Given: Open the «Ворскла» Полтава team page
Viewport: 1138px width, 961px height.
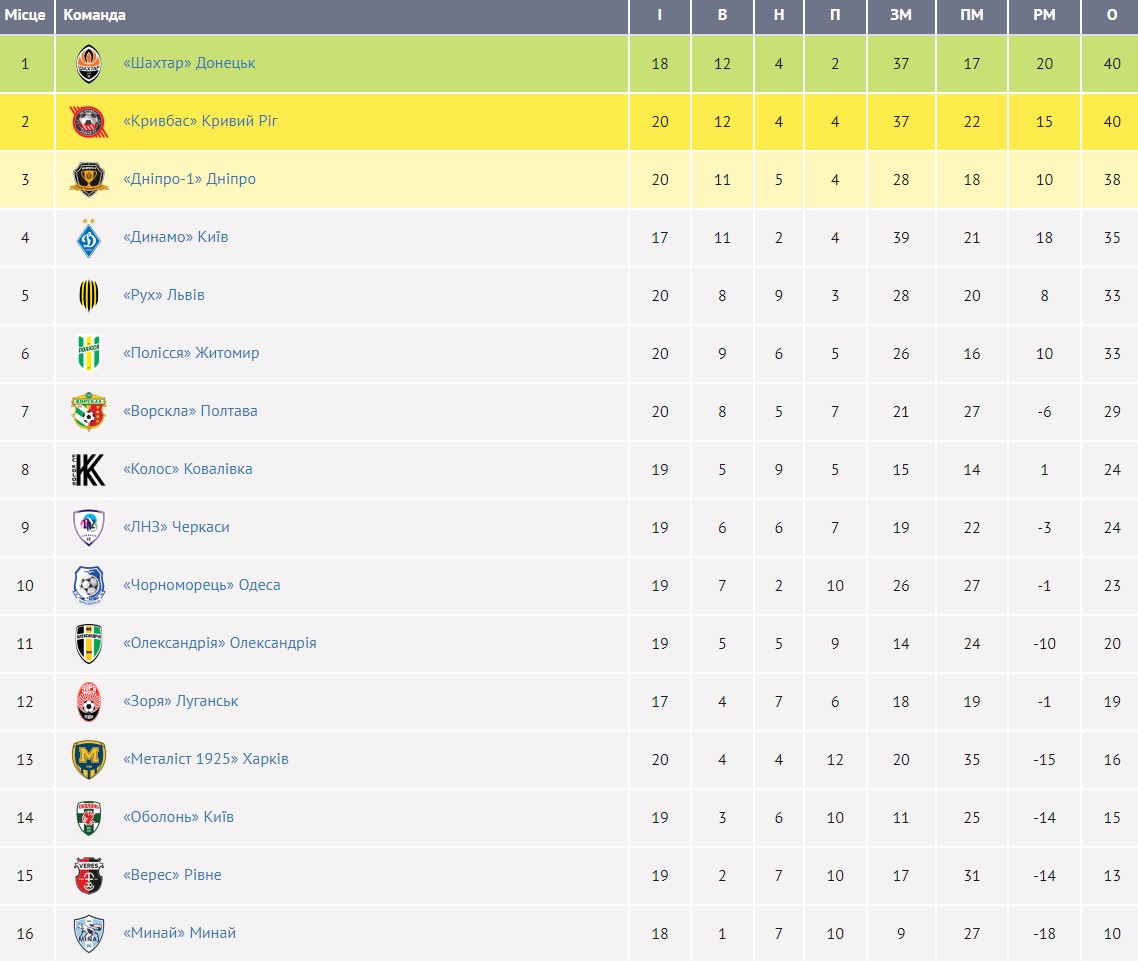Looking at the screenshot, I should point(190,411).
